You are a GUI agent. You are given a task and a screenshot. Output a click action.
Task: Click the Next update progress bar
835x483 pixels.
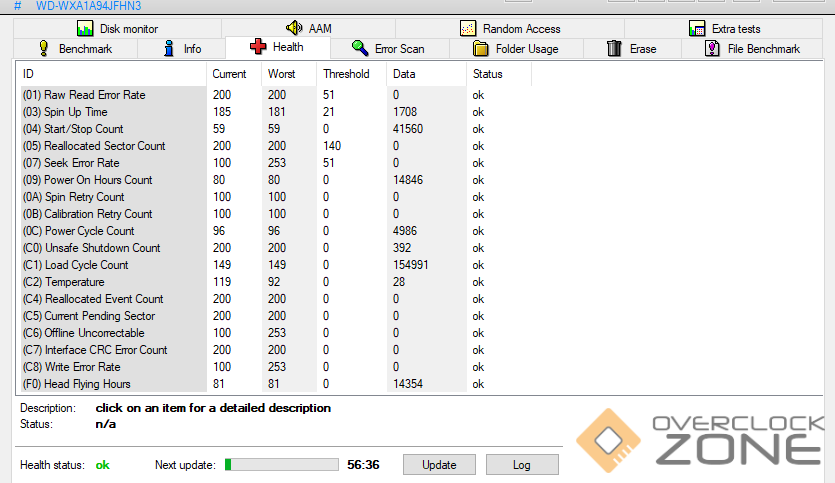(282, 465)
